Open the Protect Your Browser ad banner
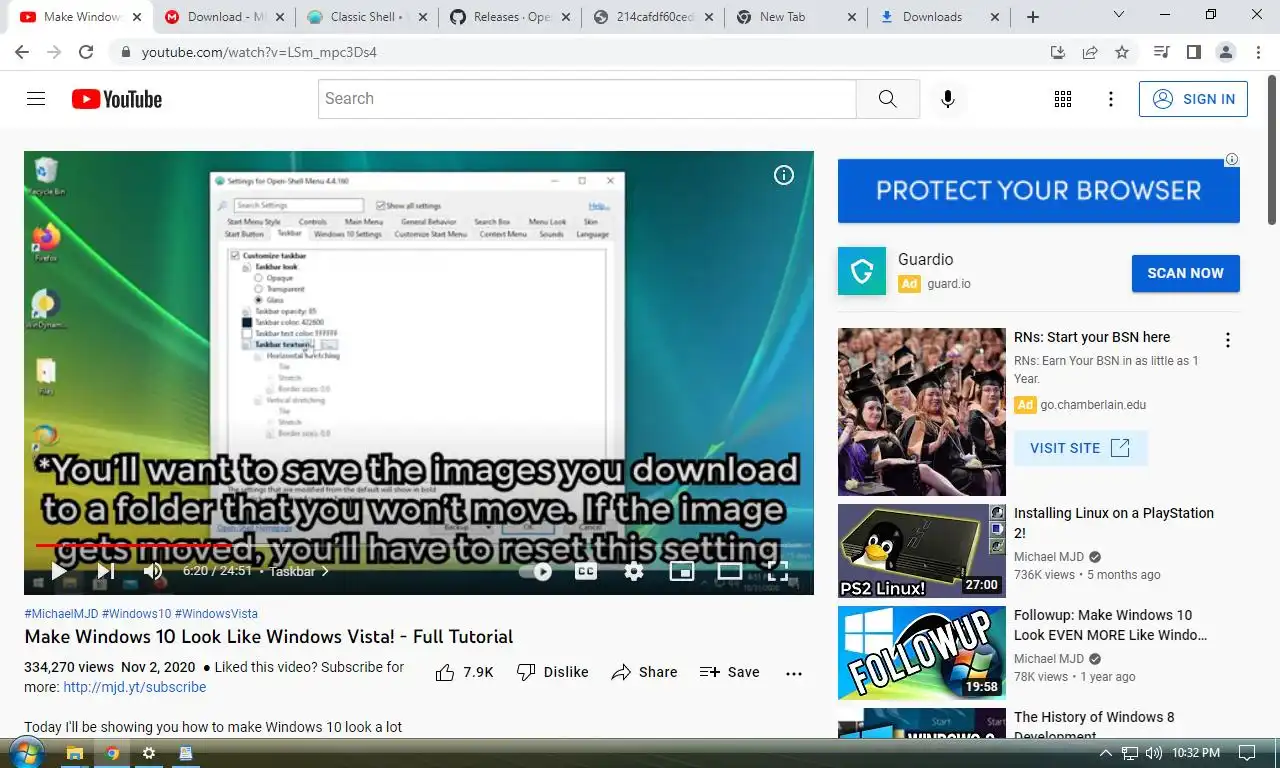 point(1038,190)
